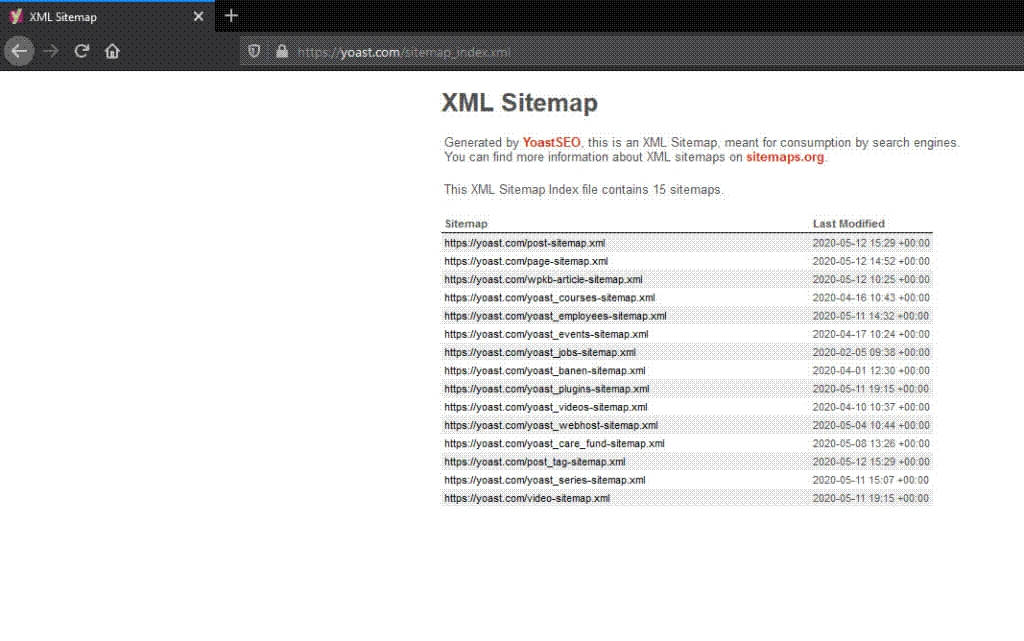
Task: Open the page-sitemap.xml link
Action: [x=526, y=261]
